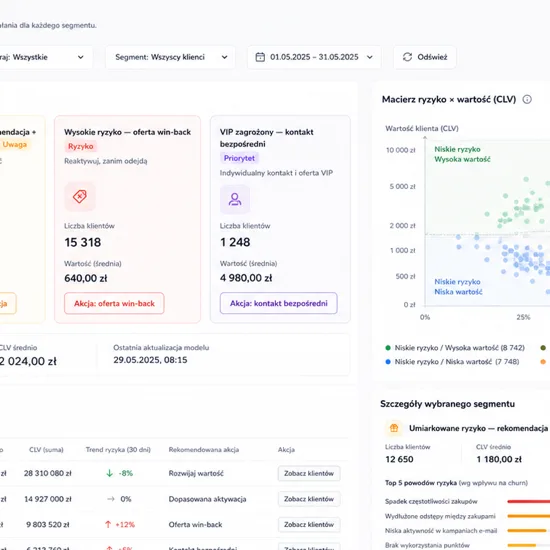This screenshot has width=550, height=550.
Task: Click Akcja: oferta win-back button
Action: 114,303
